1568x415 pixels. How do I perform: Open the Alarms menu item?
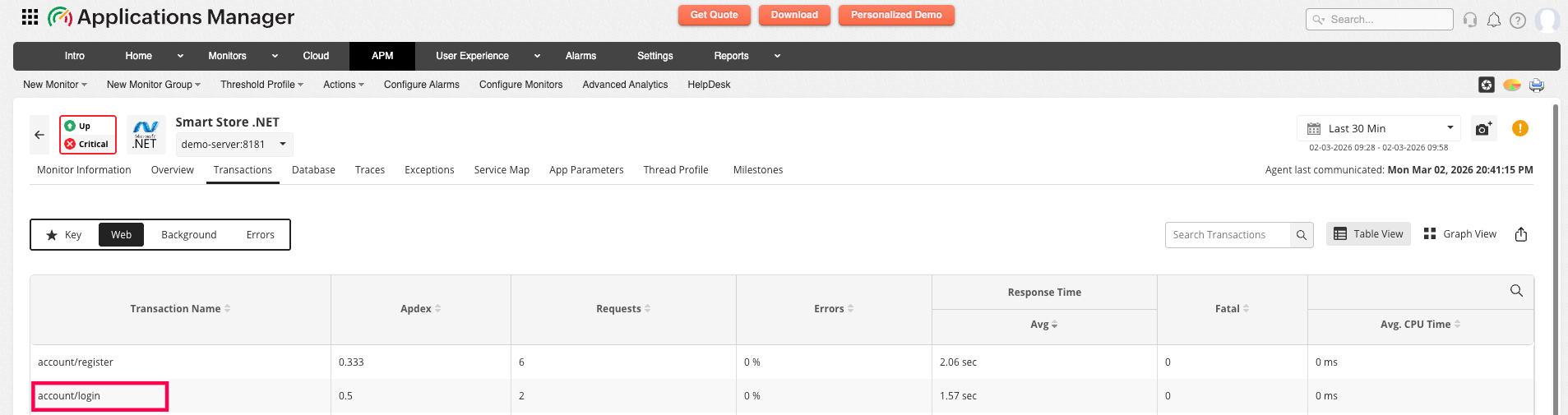(580, 56)
